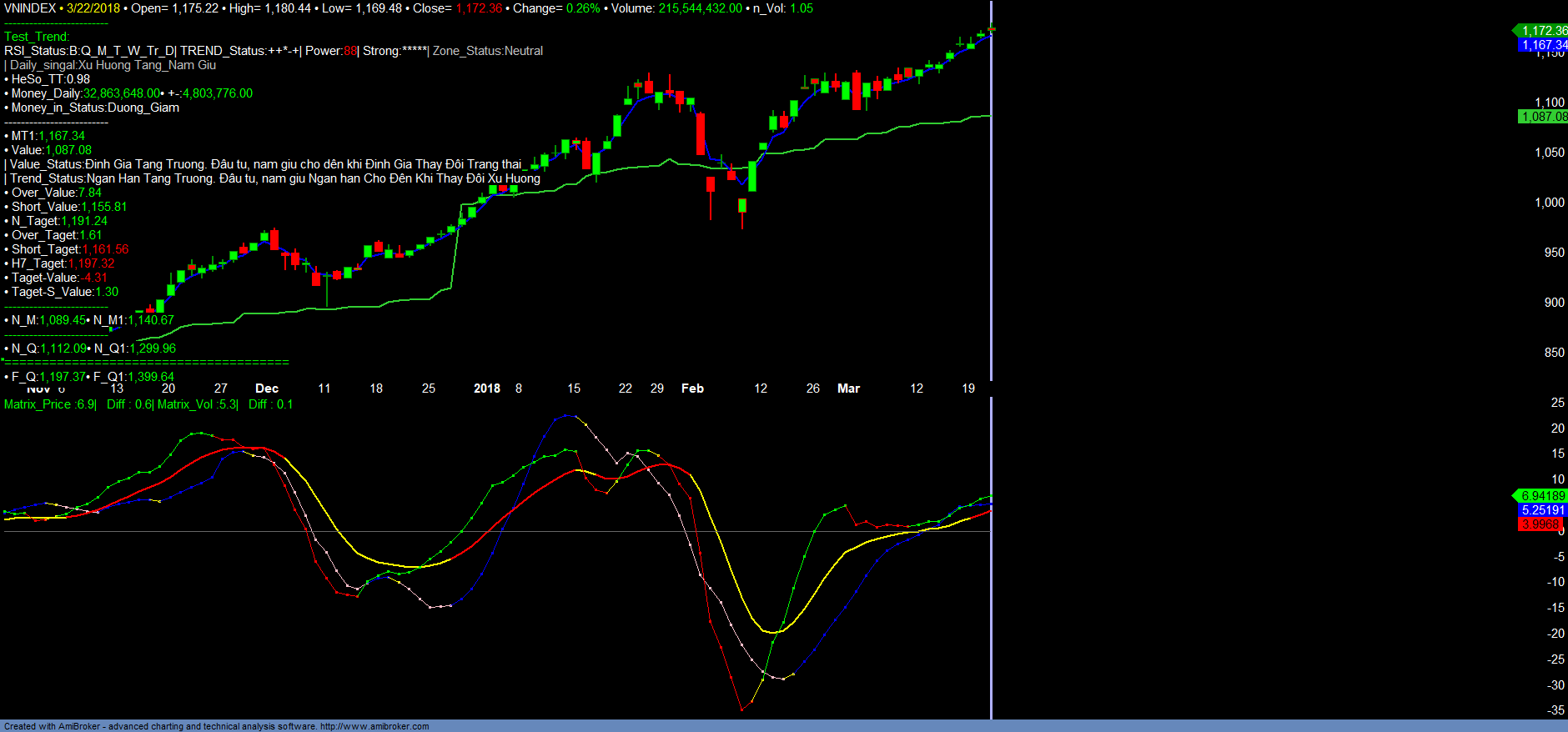The image size is (1568, 732).
Task: Jump to the 2018 date axis marker
Action: pyautogui.click(x=487, y=389)
